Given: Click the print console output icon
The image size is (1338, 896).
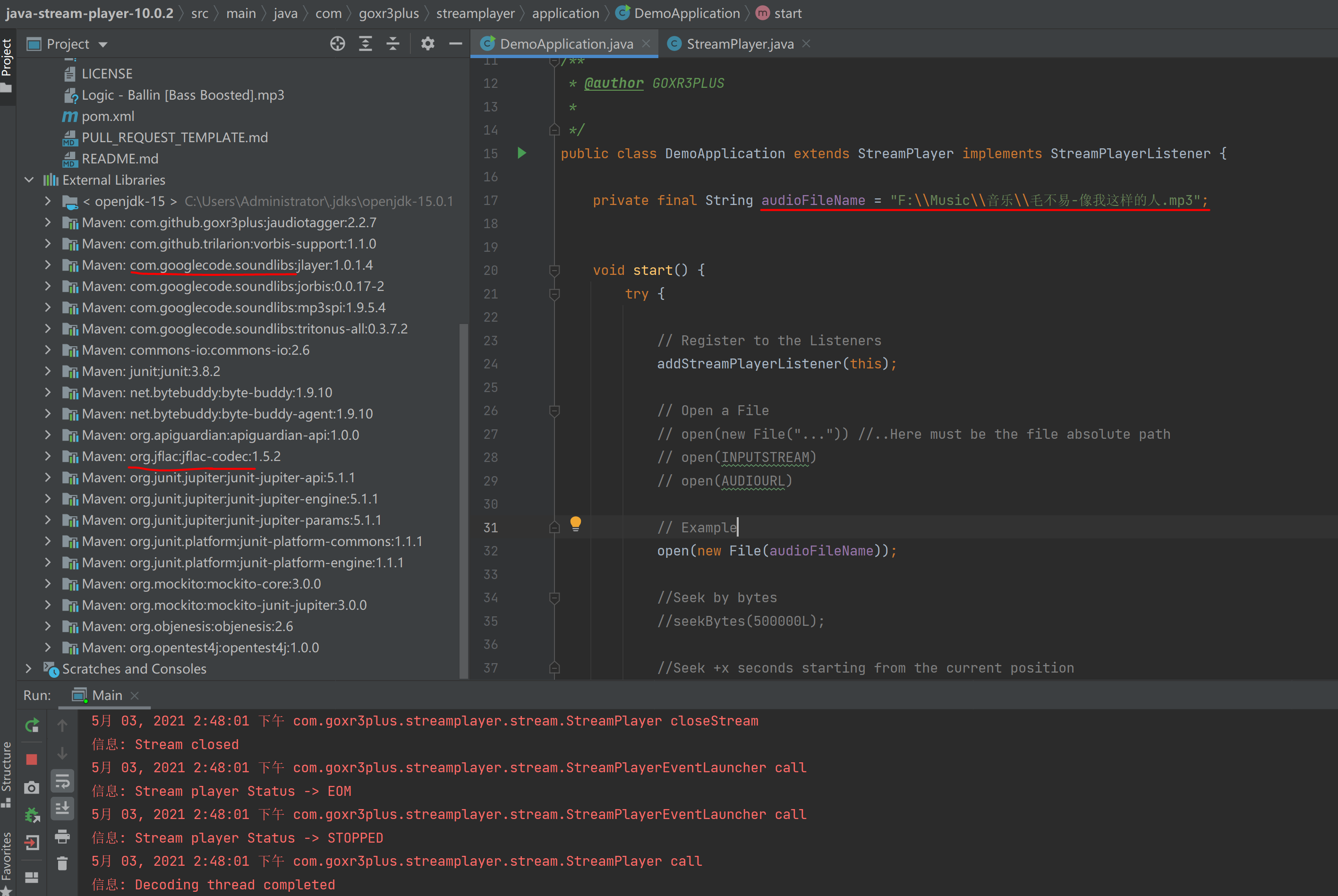Looking at the screenshot, I should [62, 836].
